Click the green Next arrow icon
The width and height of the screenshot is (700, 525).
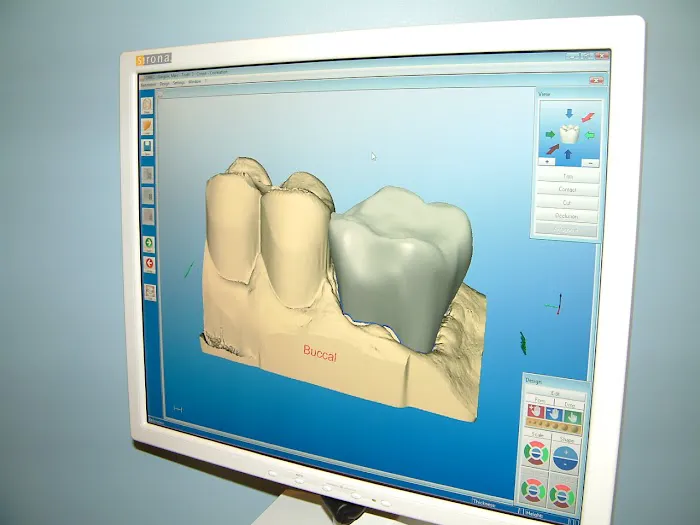click(149, 244)
